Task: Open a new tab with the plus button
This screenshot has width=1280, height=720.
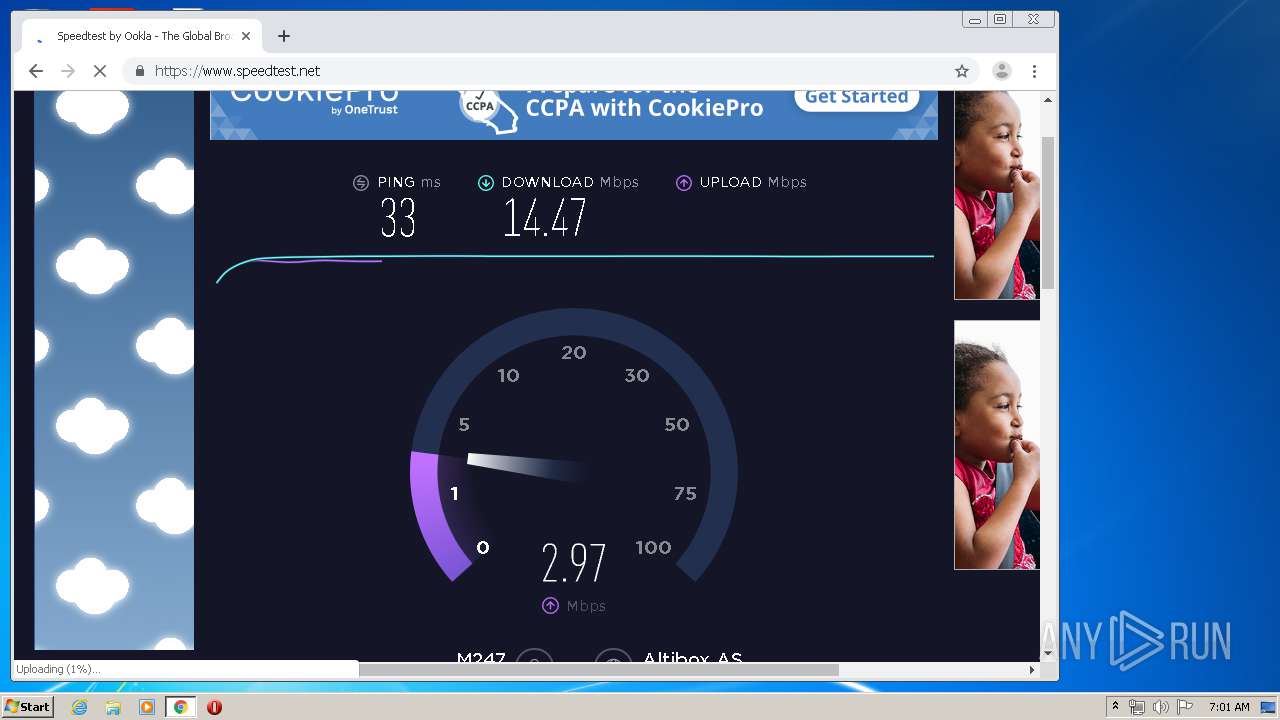Action: tap(284, 36)
